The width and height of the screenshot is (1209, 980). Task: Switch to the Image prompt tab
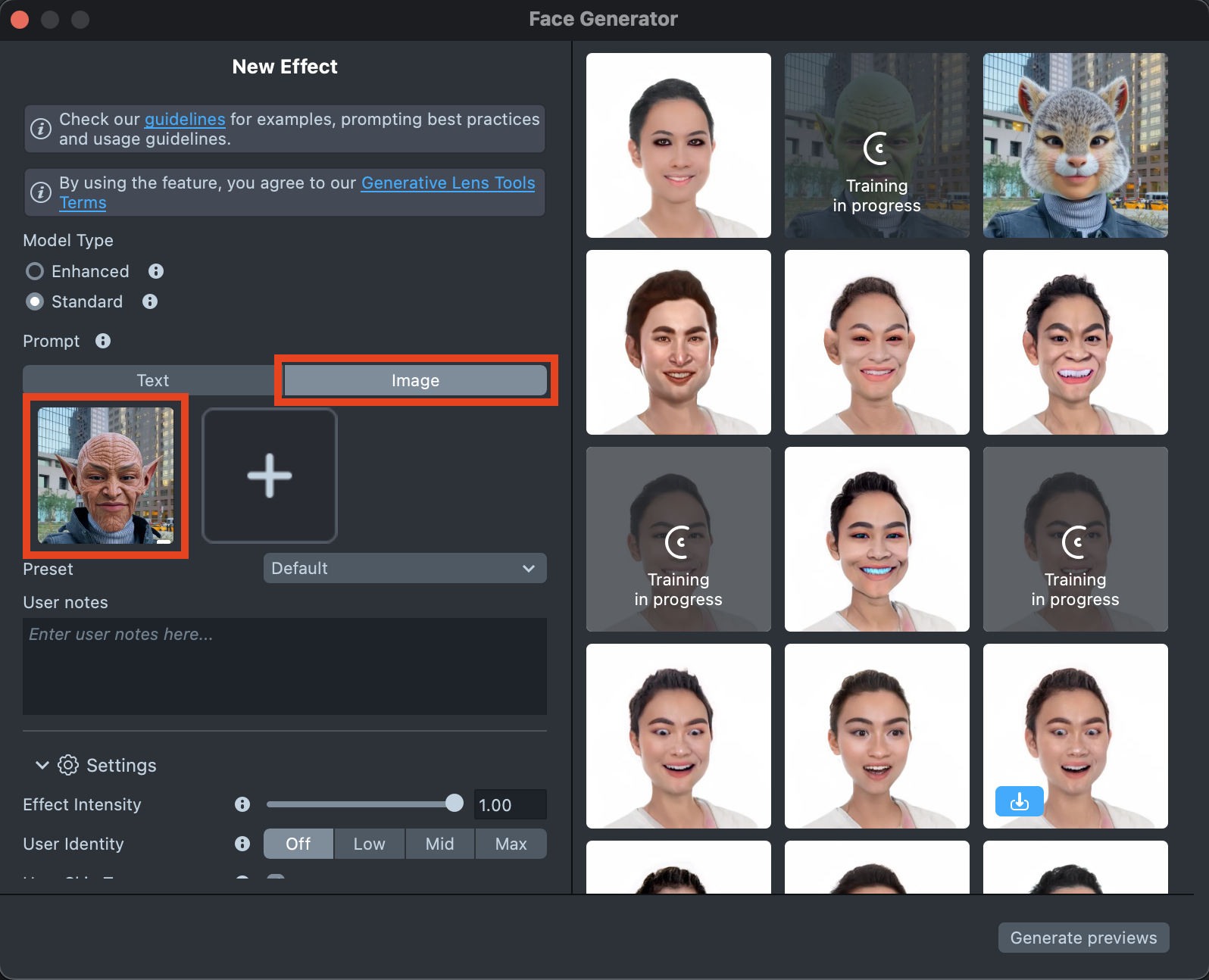(415, 380)
